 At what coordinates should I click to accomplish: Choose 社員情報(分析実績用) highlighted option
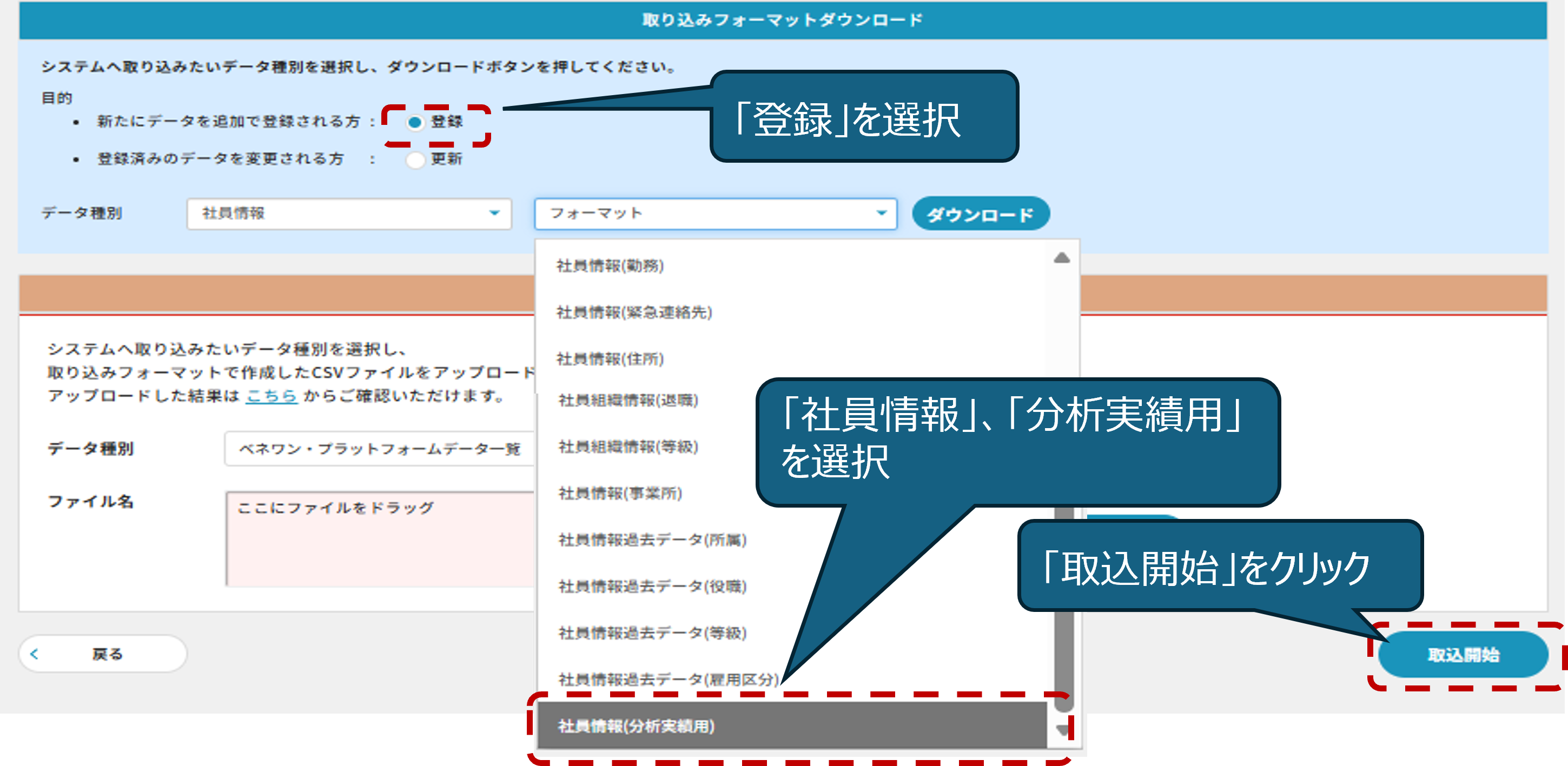tap(636, 726)
